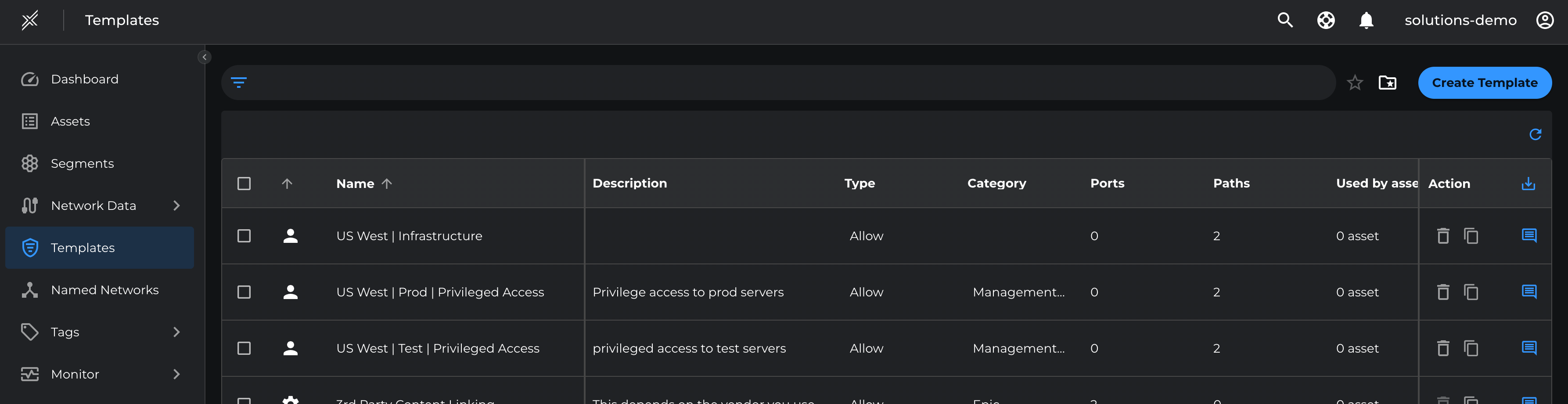
Task: Open Named Networks page
Action: pyautogui.click(x=104, y=290)
